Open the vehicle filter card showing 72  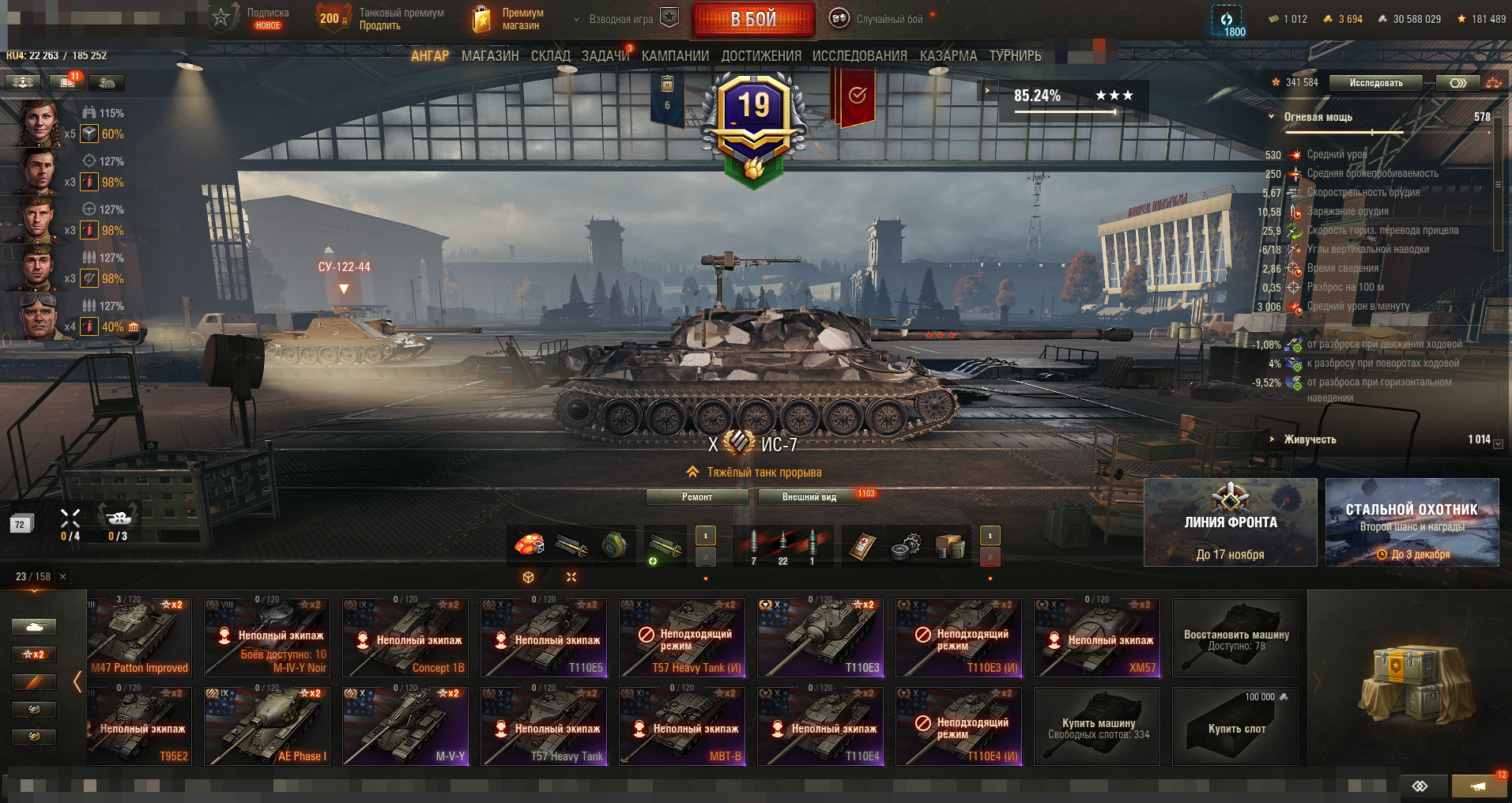(x=20, y=524)
